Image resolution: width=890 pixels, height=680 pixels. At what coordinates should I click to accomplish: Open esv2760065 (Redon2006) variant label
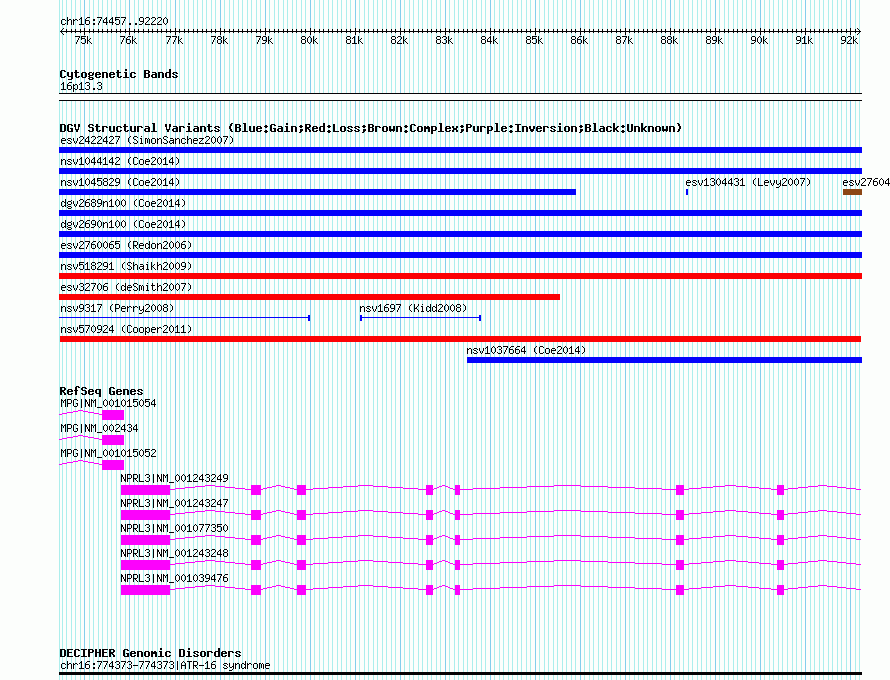[126, 245]
